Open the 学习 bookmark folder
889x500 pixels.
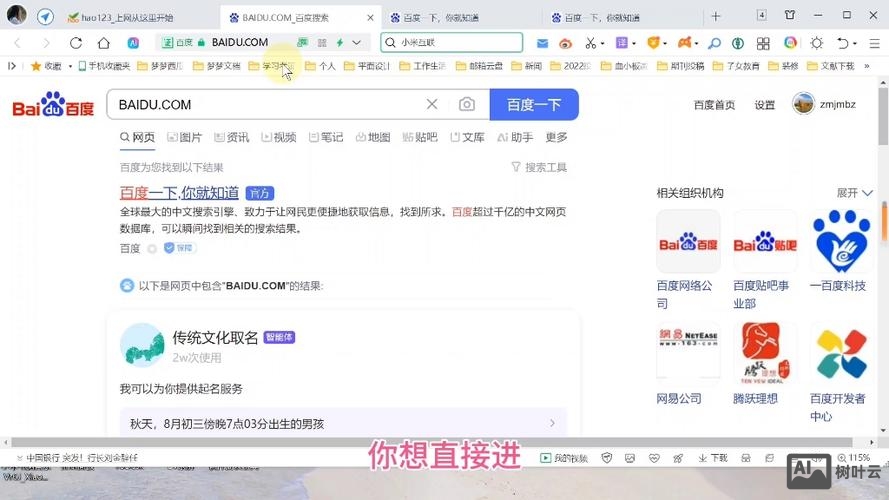pos(272,66)
